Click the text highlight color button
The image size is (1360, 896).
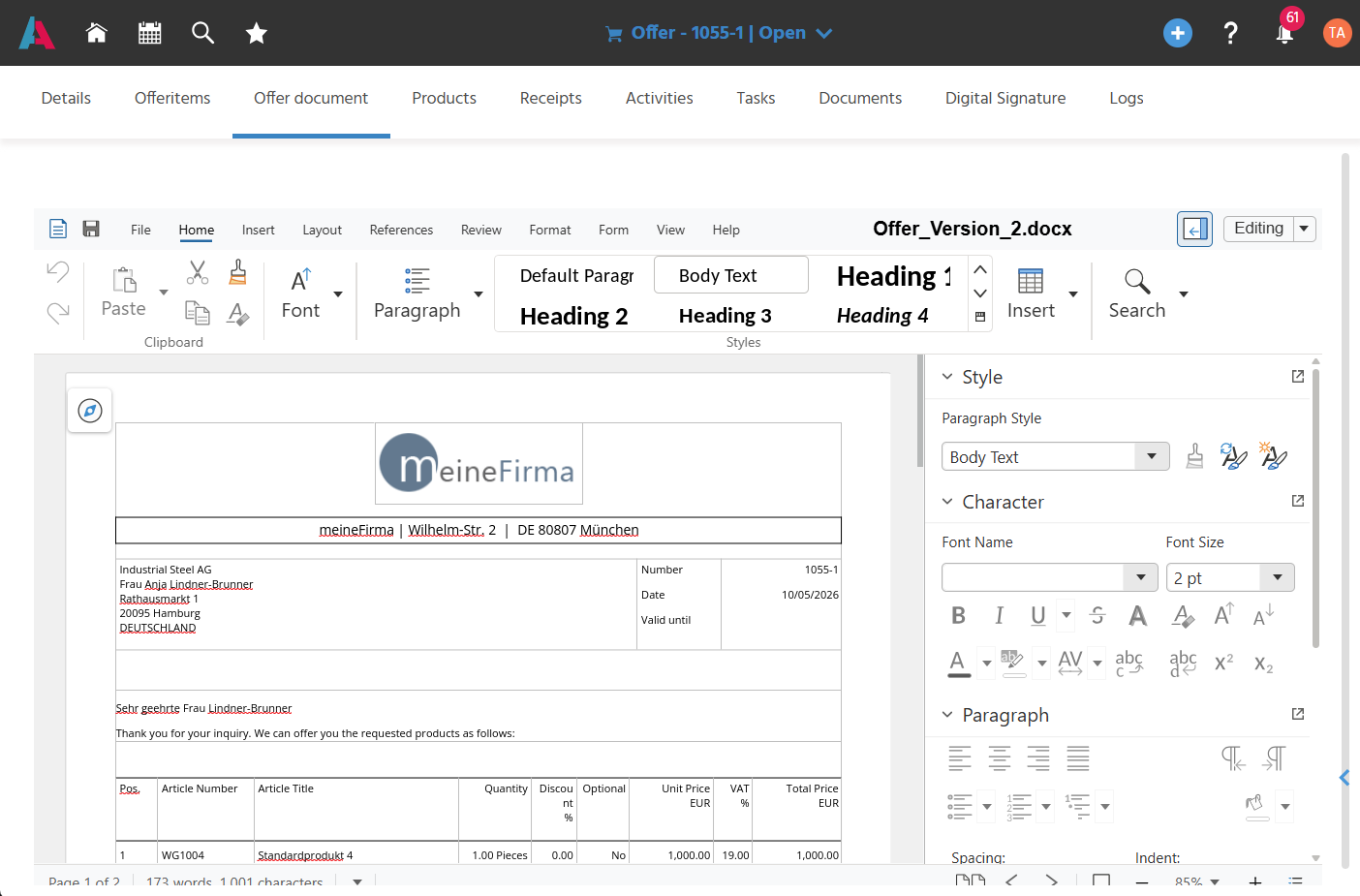coord(1012,664)
